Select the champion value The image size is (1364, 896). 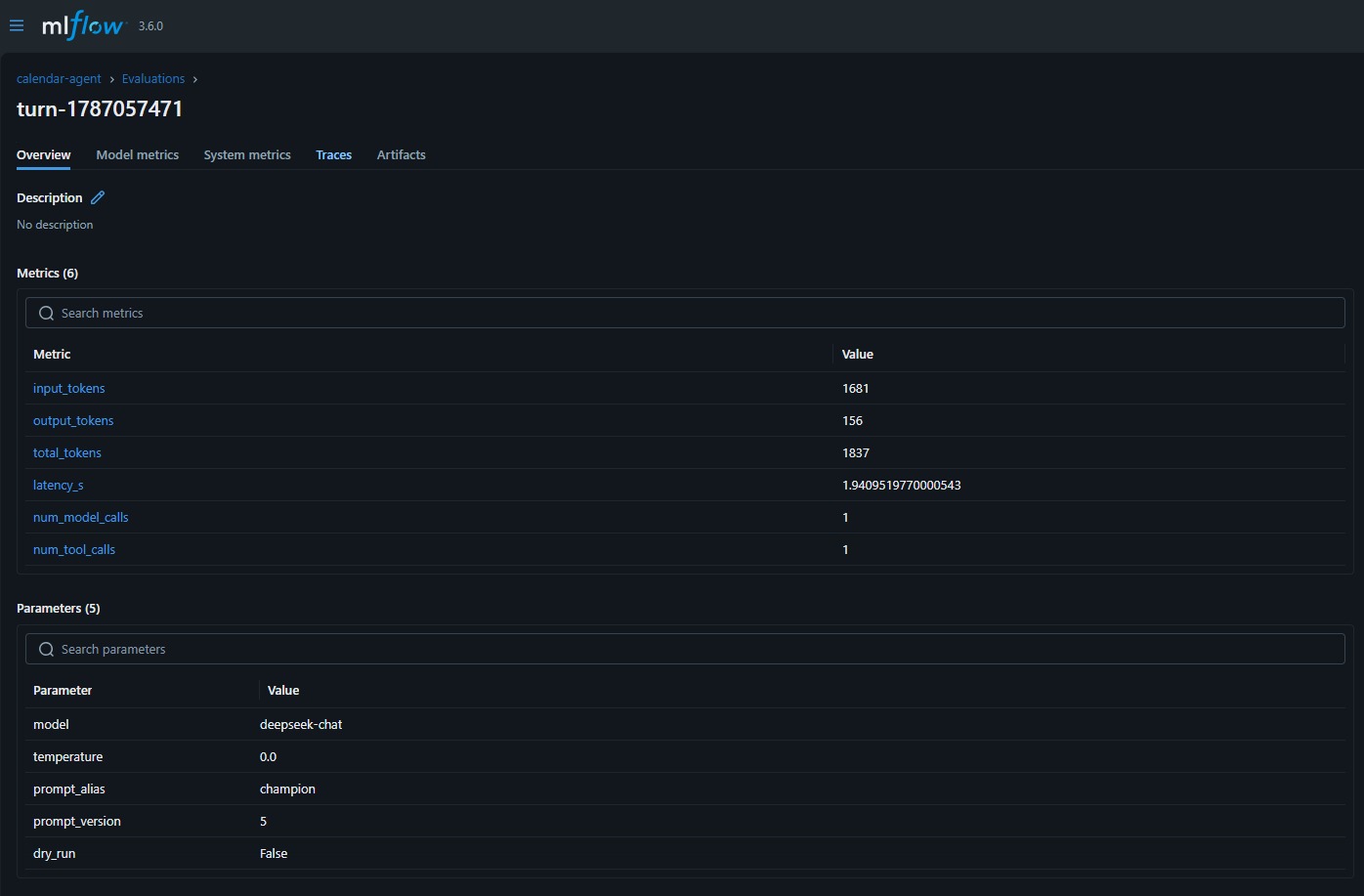click(x=287, y=789)
